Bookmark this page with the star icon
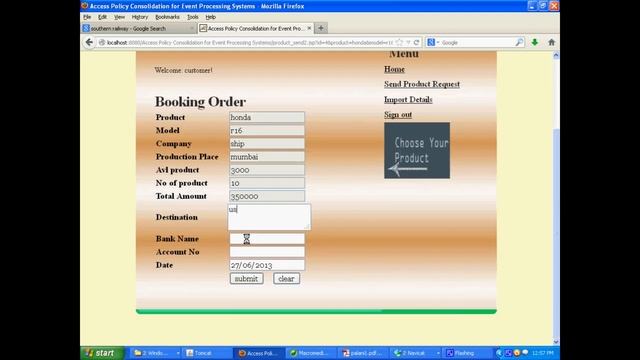 (x=400, y=42)
